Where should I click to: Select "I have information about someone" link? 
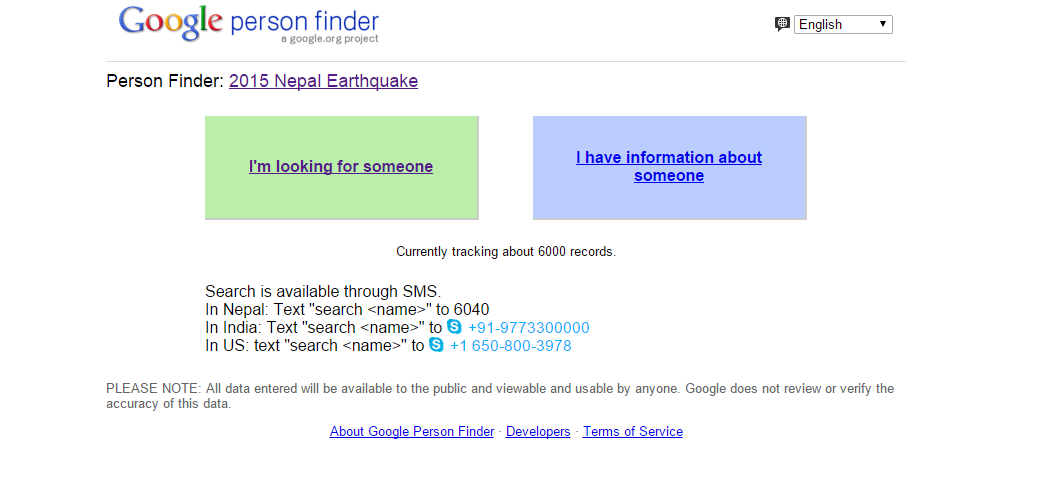pyautogui.click(x=669, y=167)
